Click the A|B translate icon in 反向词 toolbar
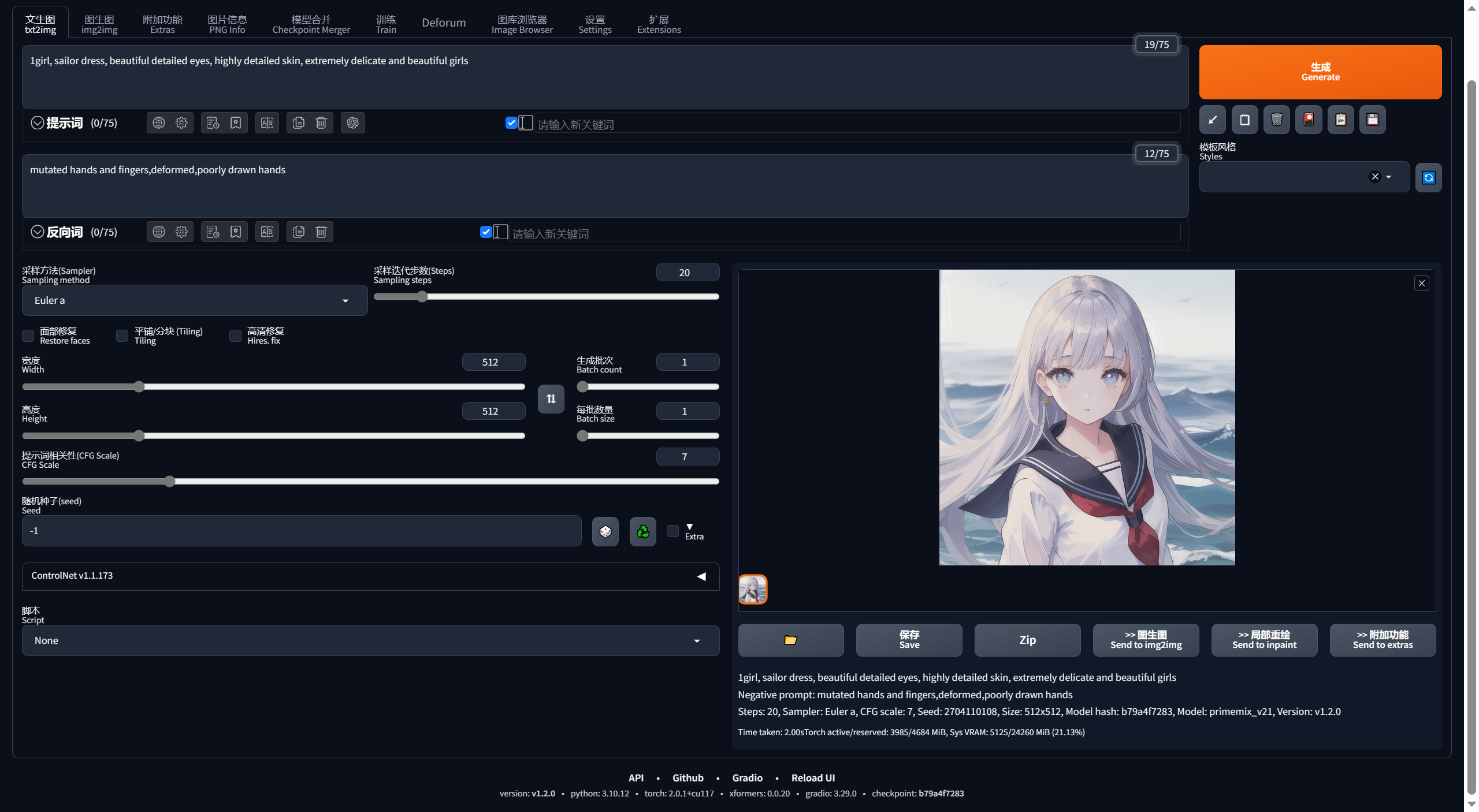The image size is (1479, 812). coord(267,232)
